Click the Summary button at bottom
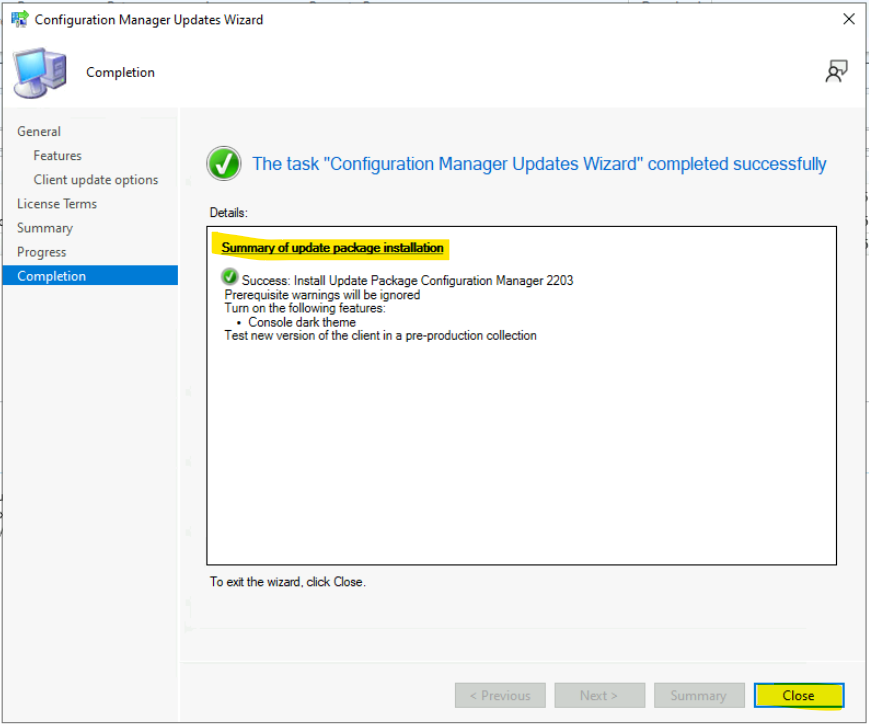Screen dimensions: 869x727 click(699, 697)
